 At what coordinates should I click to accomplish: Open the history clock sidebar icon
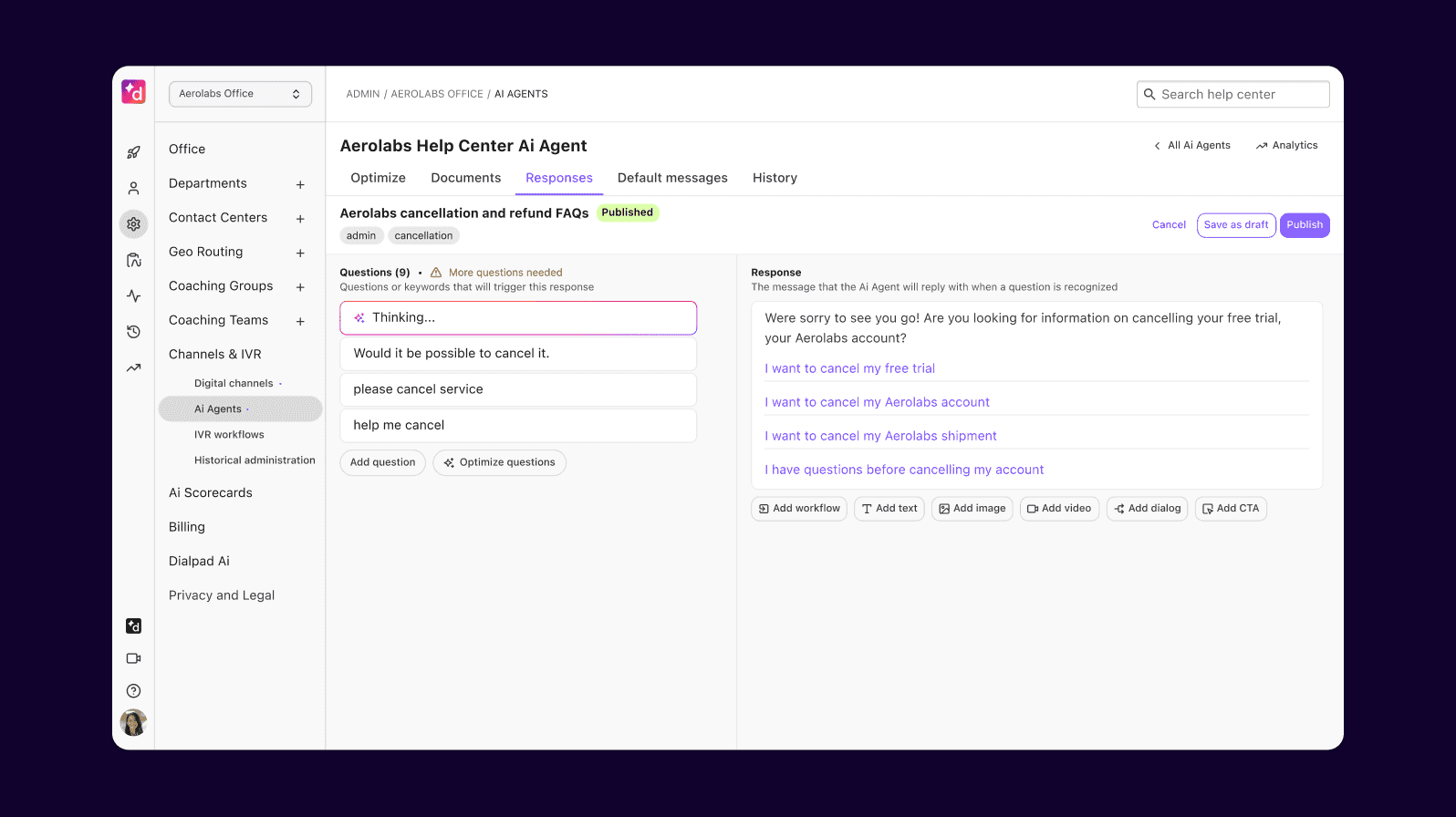[133, 332]
